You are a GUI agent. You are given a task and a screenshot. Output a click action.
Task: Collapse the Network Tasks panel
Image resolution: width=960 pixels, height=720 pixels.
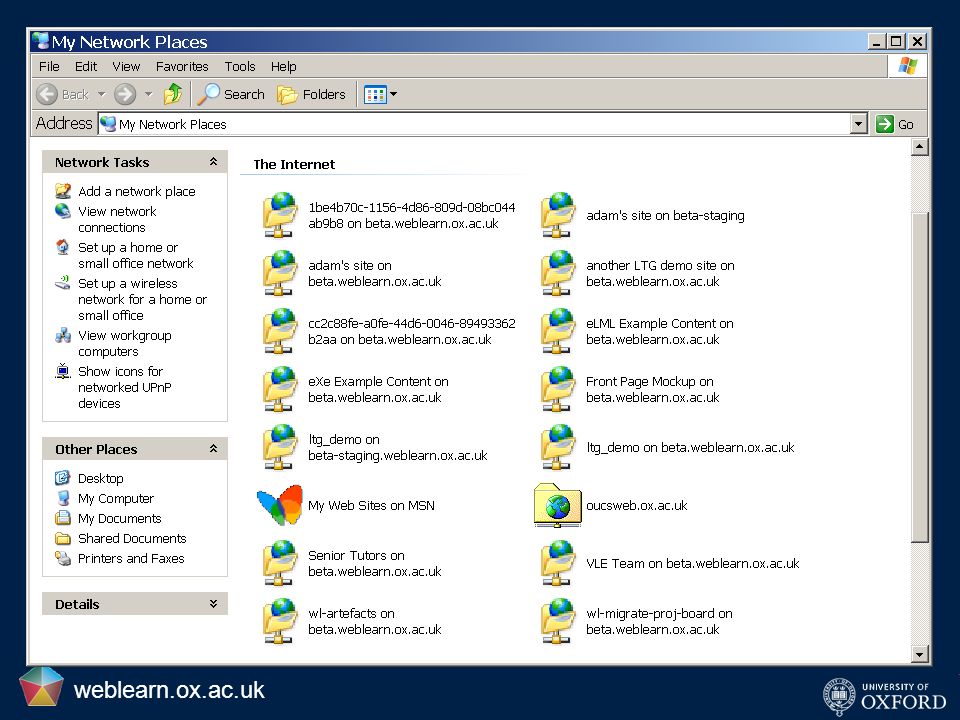pyautogui.click(x=213, y=162)
